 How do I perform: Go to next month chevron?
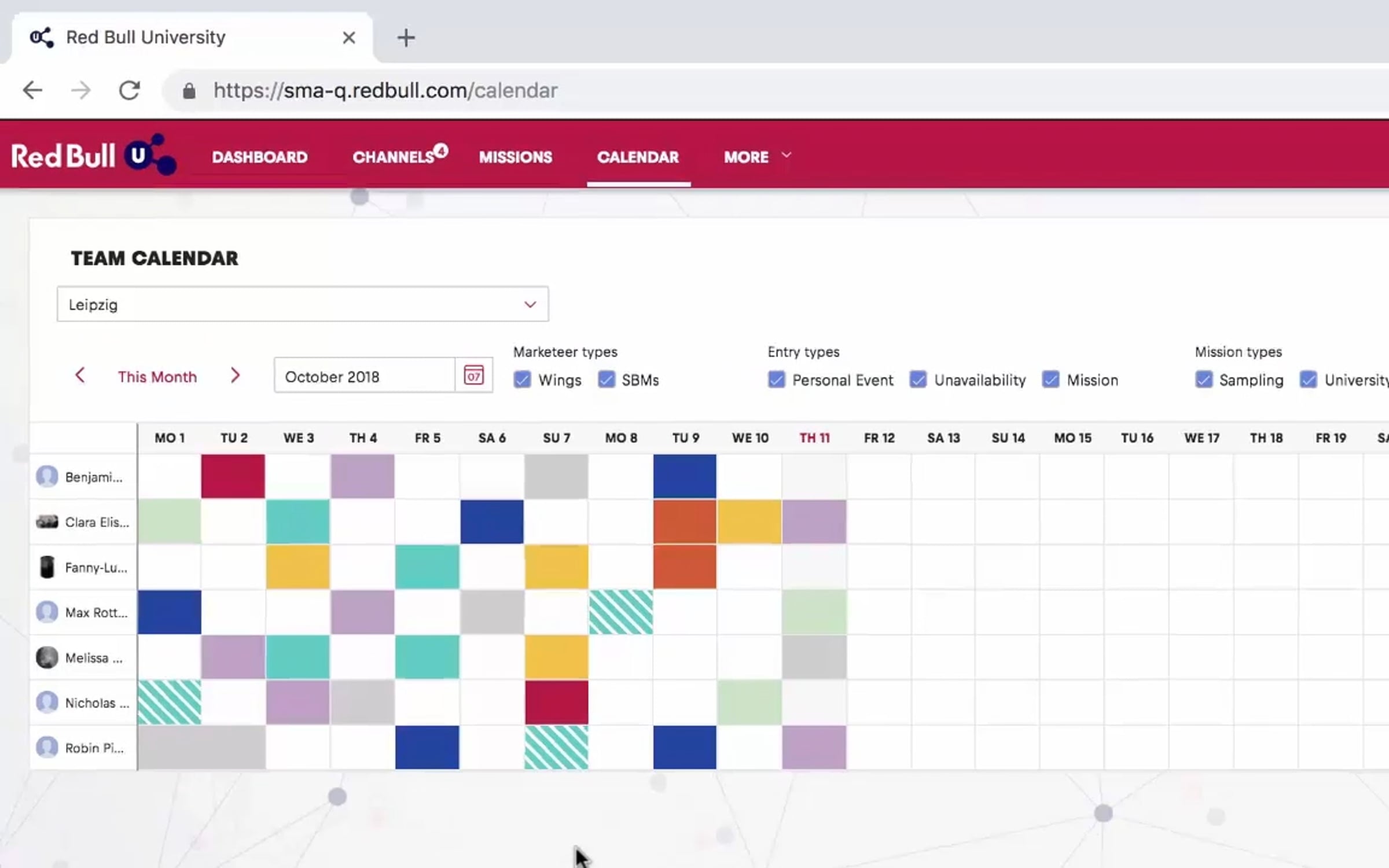point(235,376)
